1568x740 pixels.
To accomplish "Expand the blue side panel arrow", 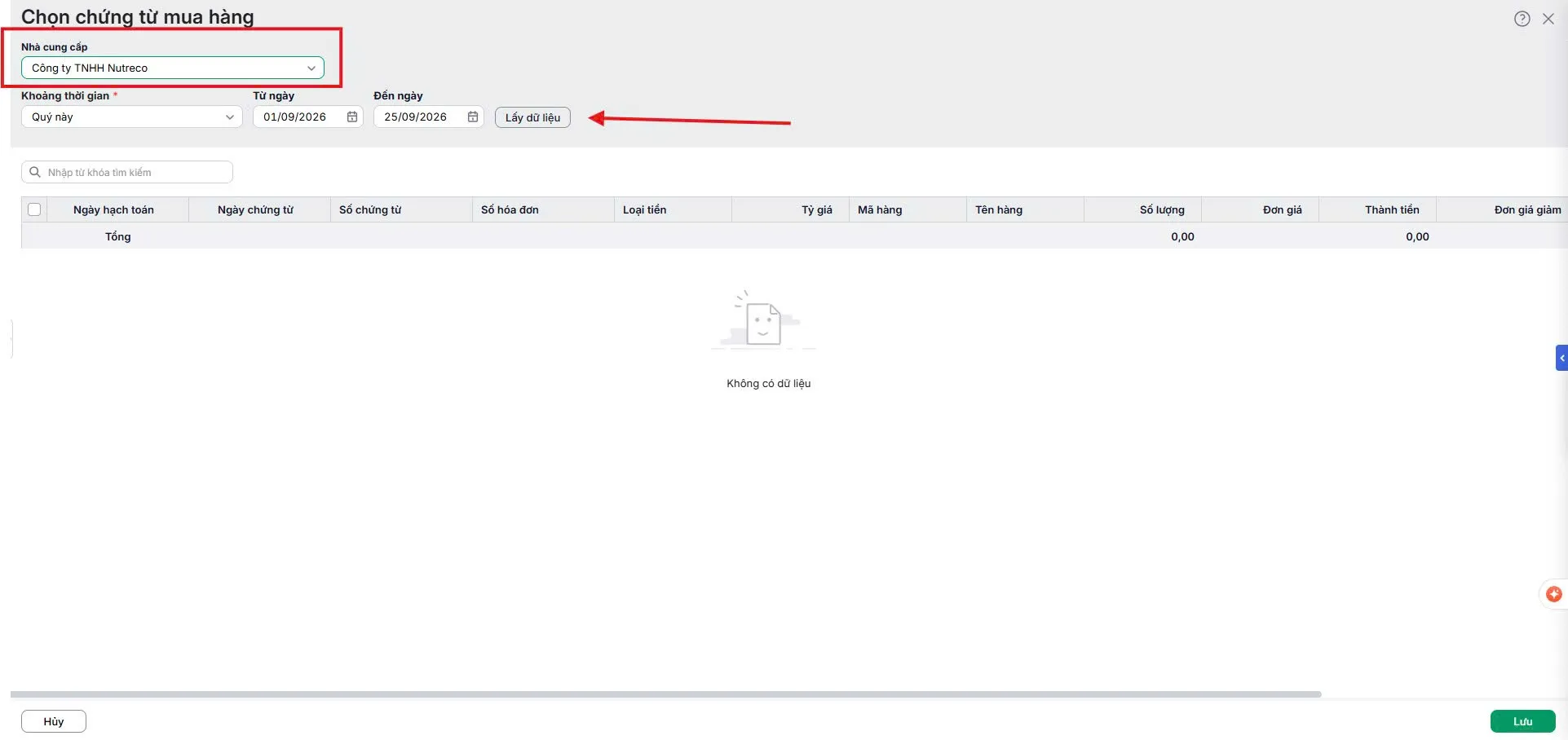I will tap(1561, 358).
